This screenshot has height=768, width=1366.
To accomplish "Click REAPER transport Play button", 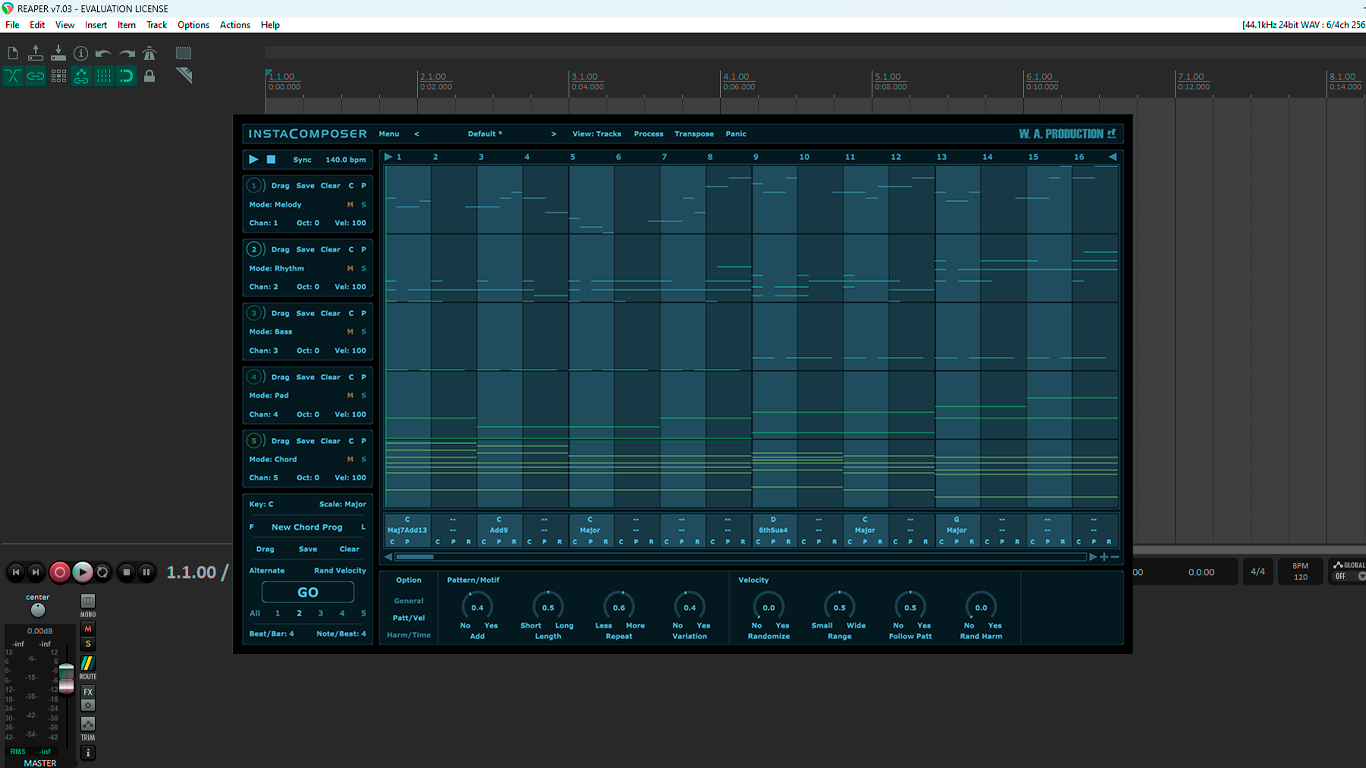I will pyautogui.click(x=82, y=572).
